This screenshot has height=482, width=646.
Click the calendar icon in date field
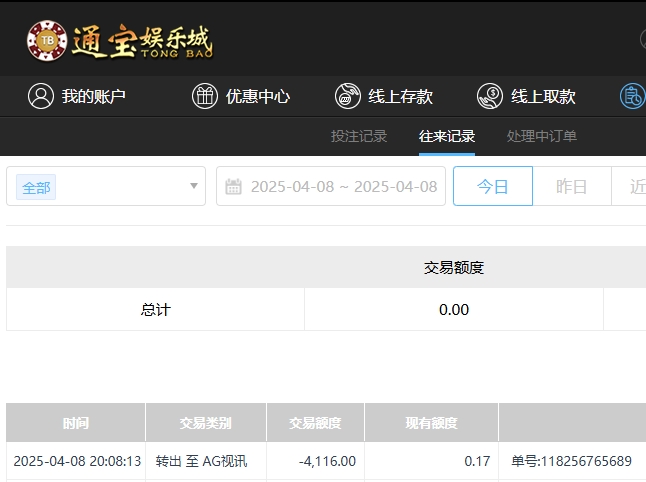coord(233,186)
